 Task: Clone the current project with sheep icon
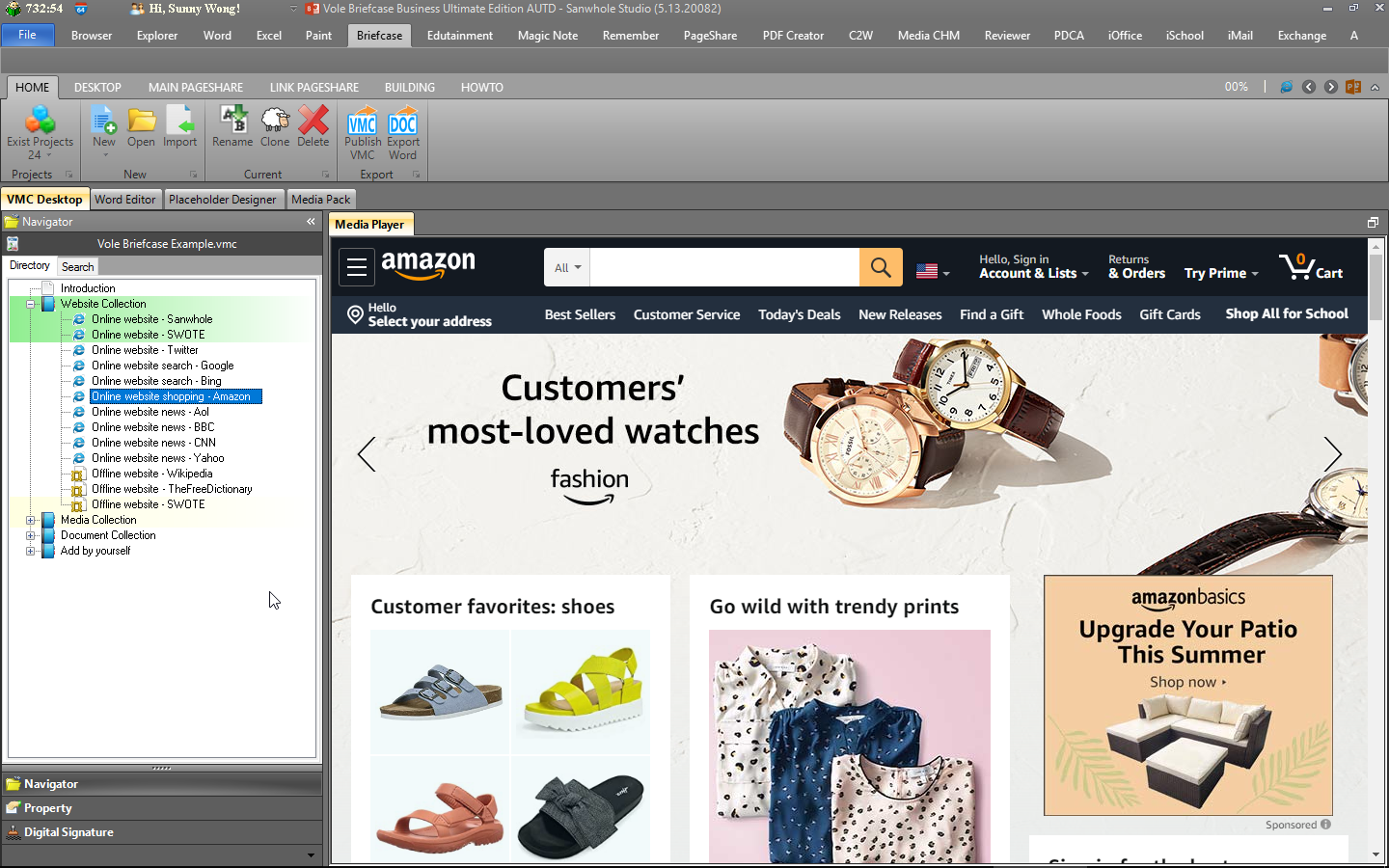(275, 122)
